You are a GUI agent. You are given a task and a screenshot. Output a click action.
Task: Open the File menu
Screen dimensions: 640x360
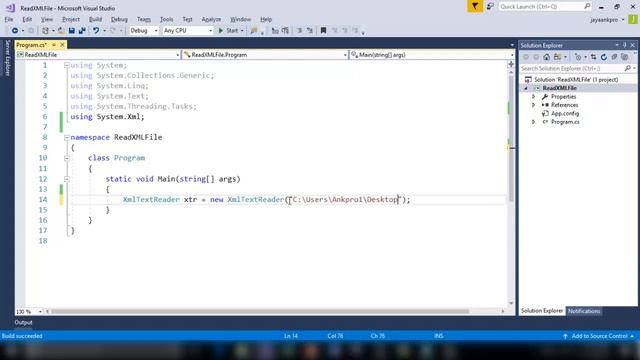pos(9,19)
